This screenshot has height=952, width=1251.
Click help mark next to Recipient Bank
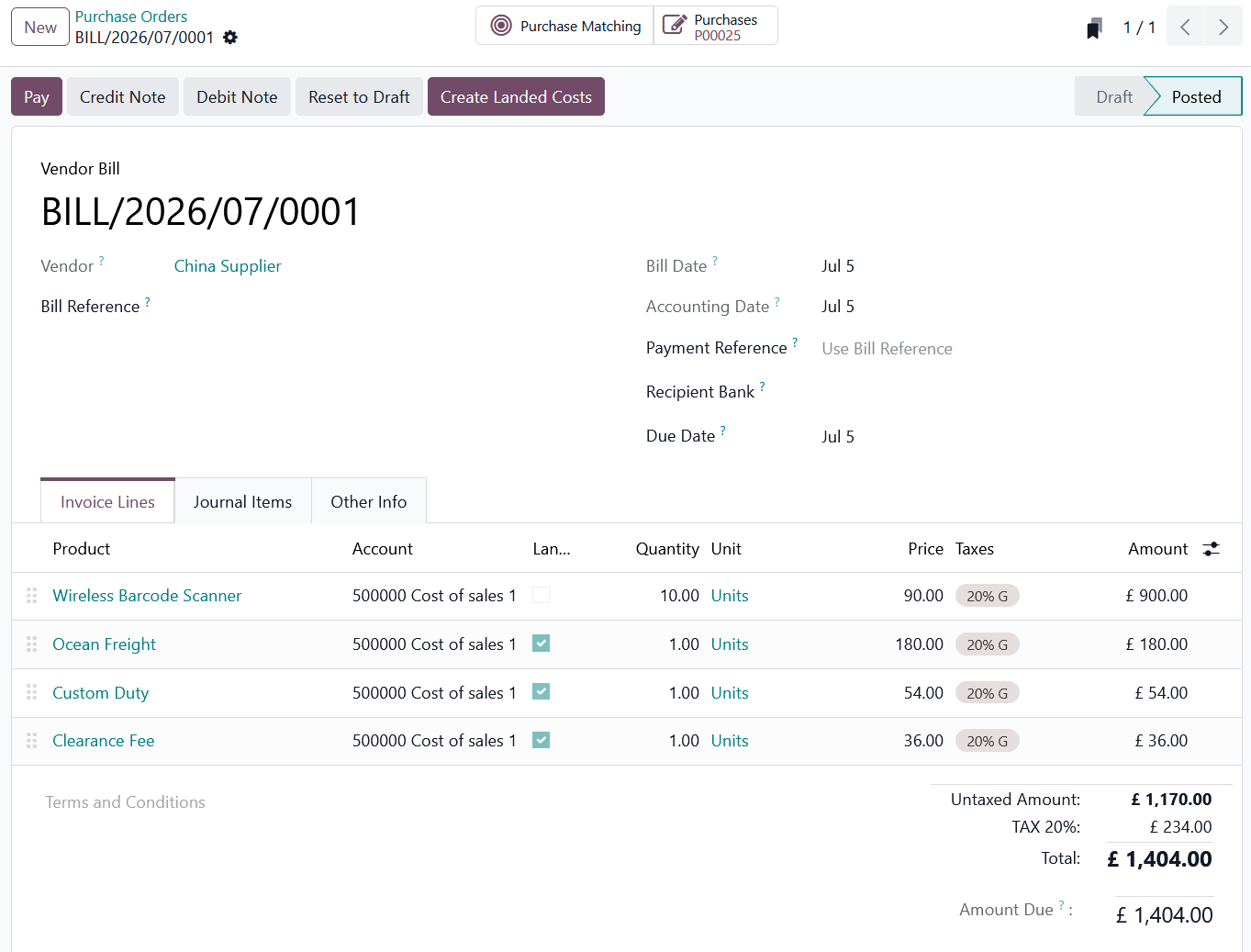pos(763,386)
